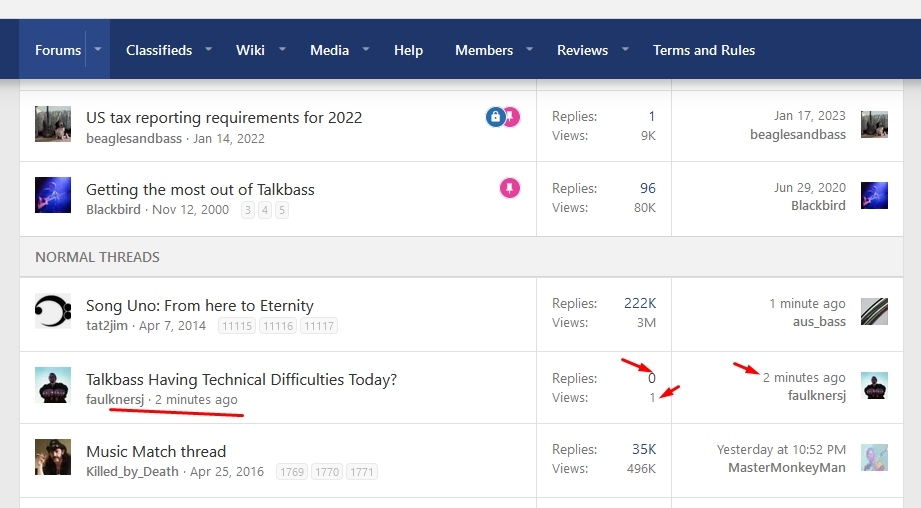Open last-poster Blackbird under Jun 29, 2020
921x508 pixels.
[818, 206]
